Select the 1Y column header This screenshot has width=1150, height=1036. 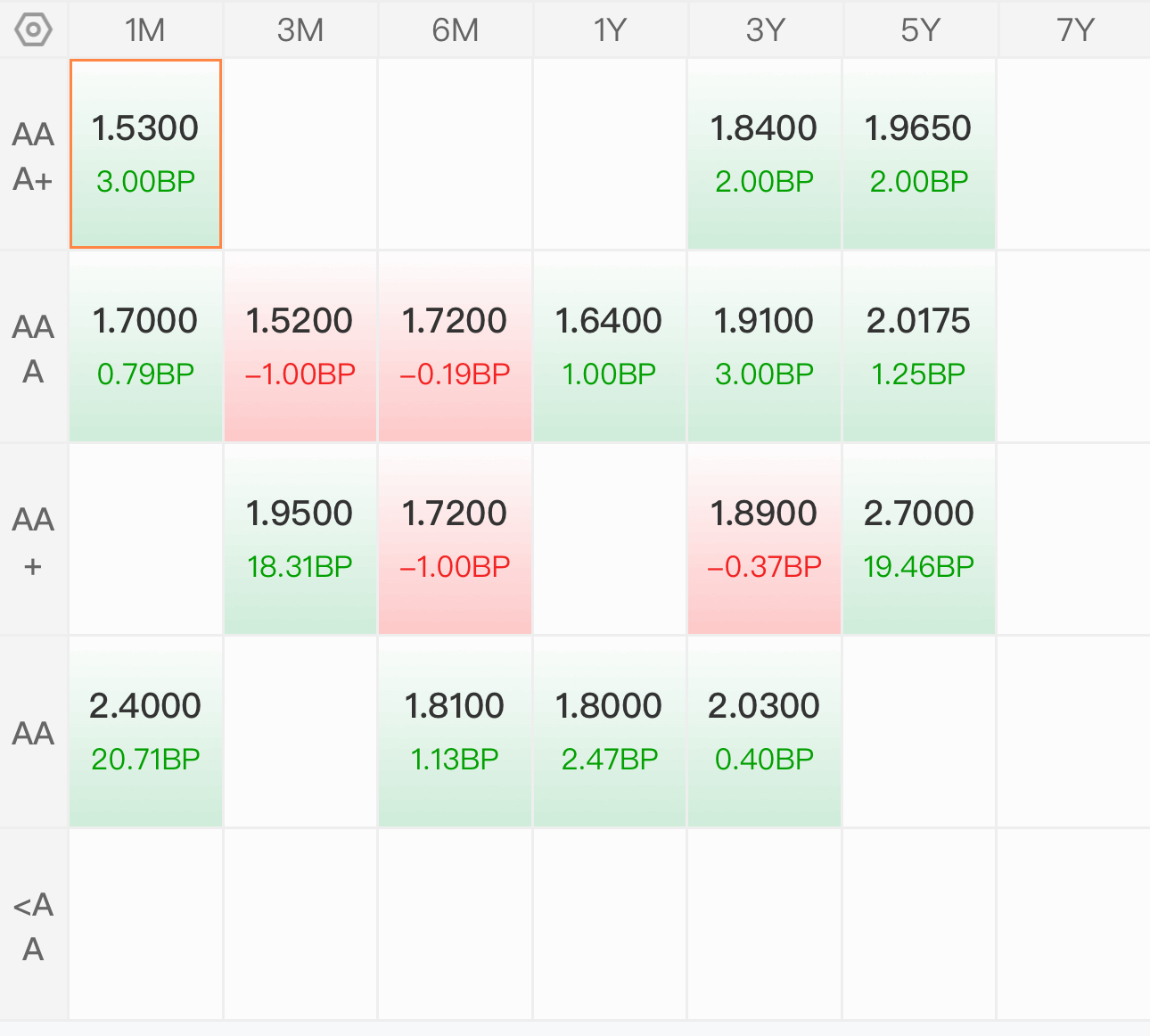click(x=610, y=30)
